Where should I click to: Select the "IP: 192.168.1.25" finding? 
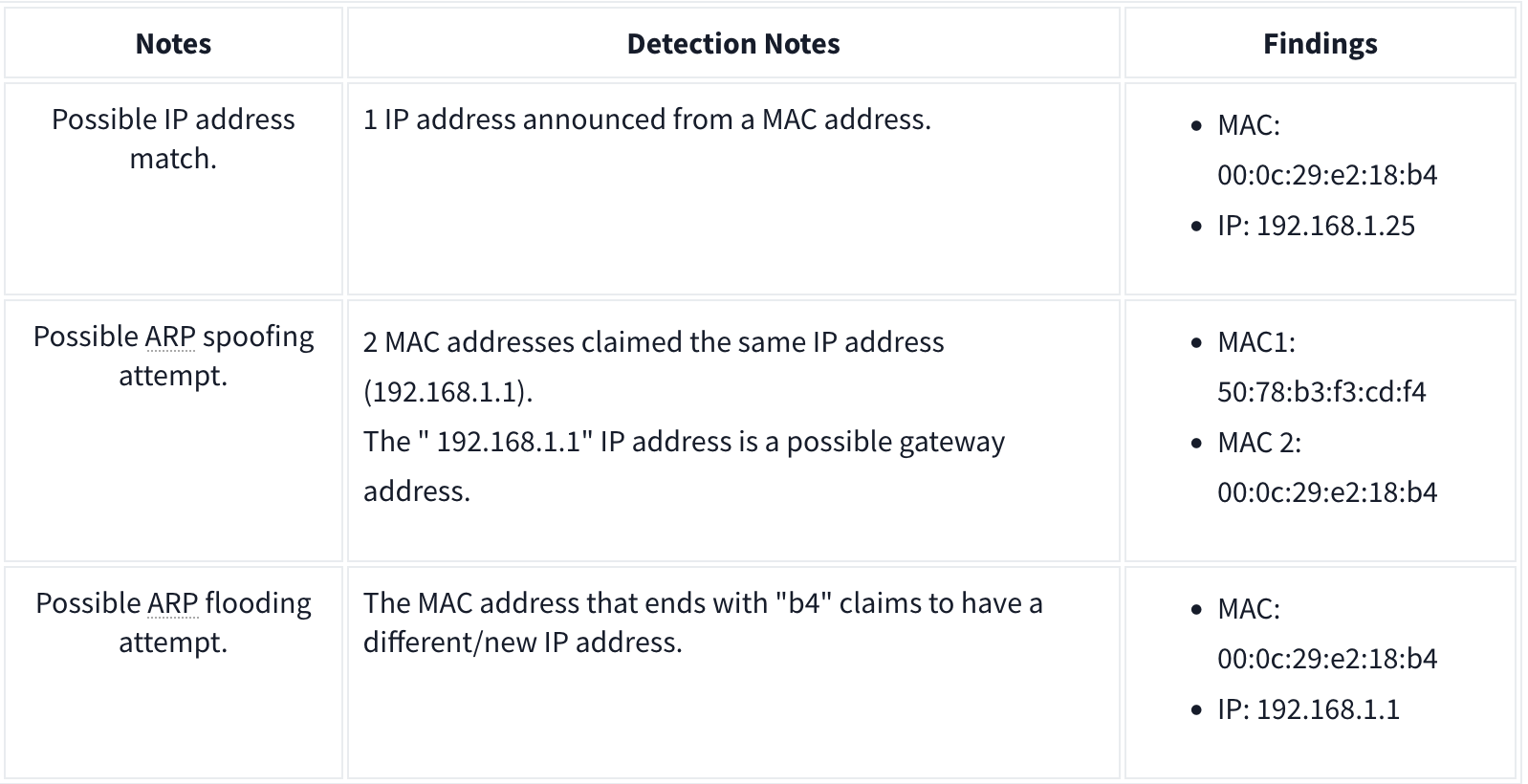tap(1316, 226)
